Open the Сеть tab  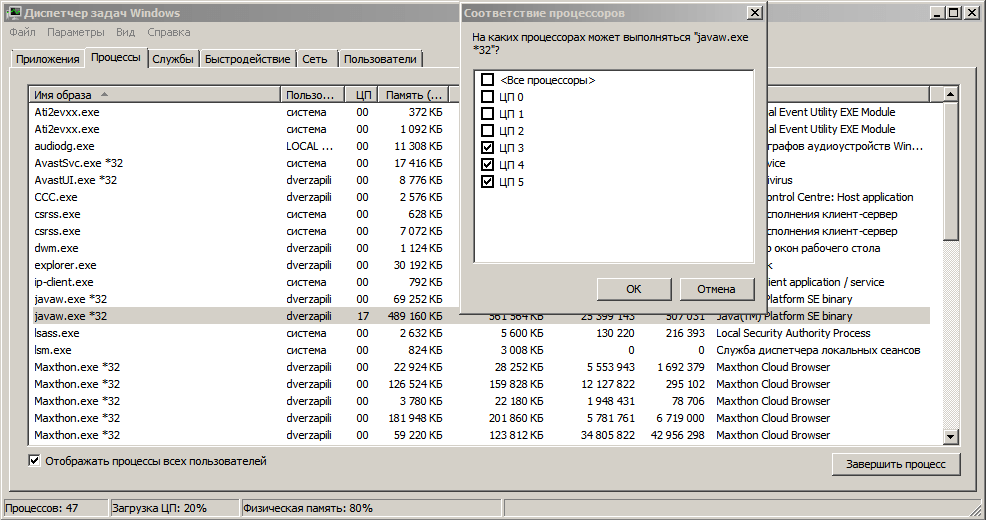point(315,59)
